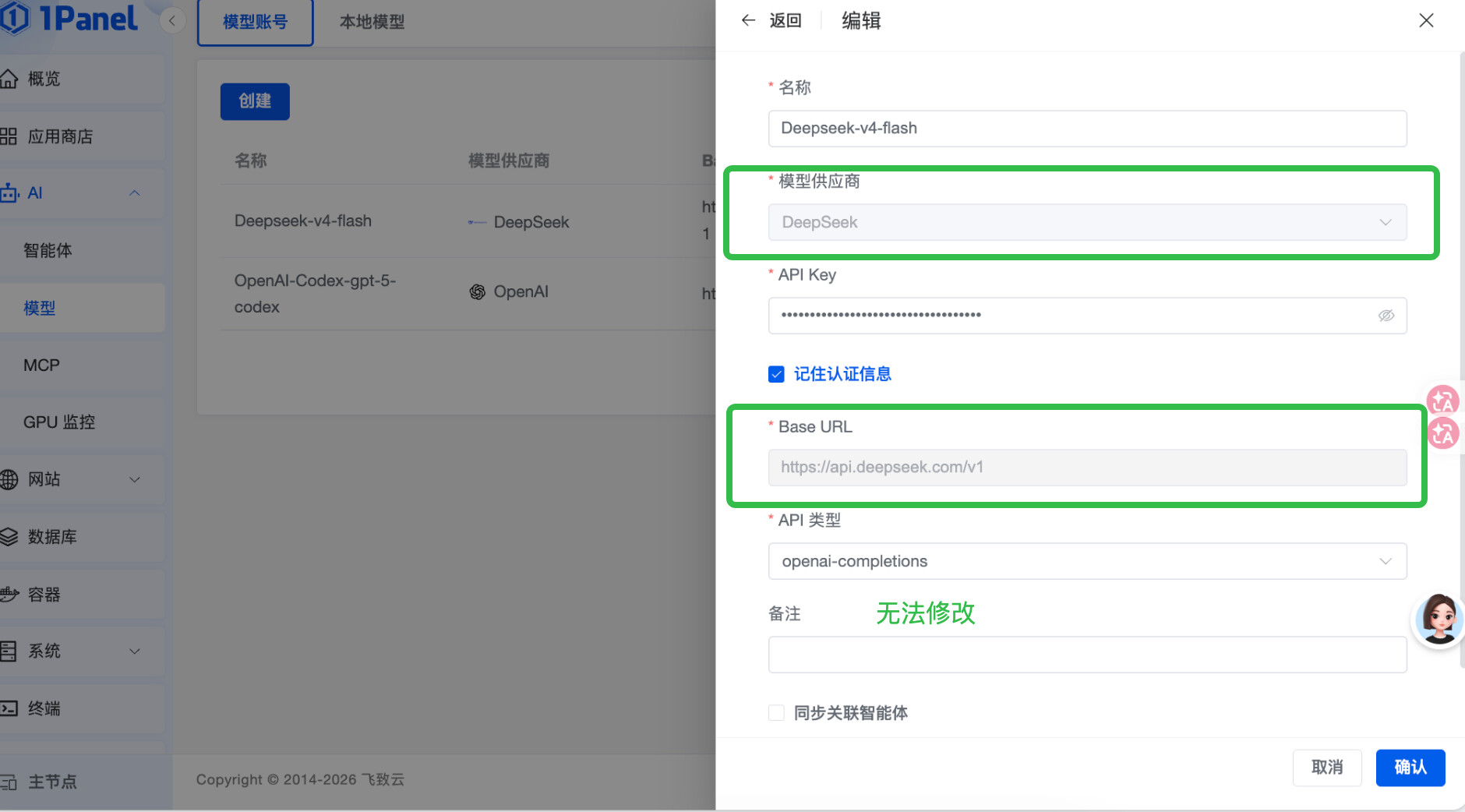Open the 模型供应商 DeepSeek dropdown
This screenshot has height=812, width=1465.
pyautogui.click(x=1087, y=222)
